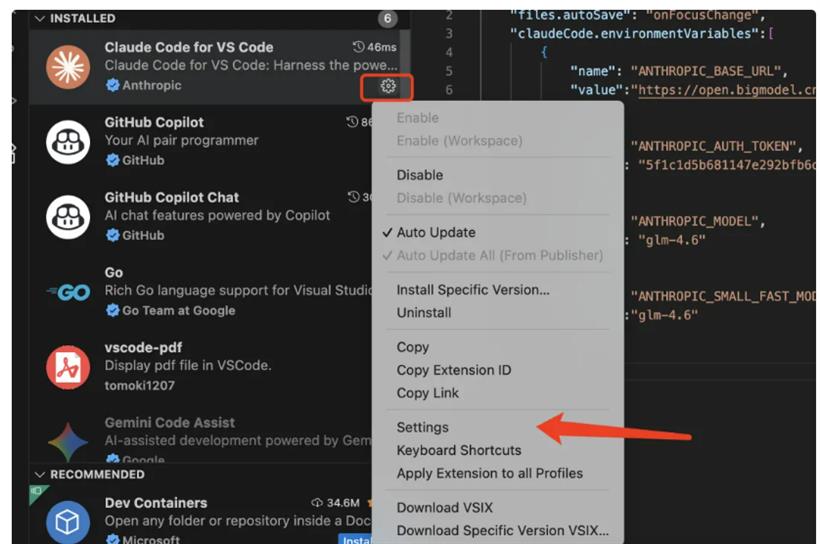Click the Claude Code extension logo icon
This screenshot has height=544, width=820.
(68, 66)
